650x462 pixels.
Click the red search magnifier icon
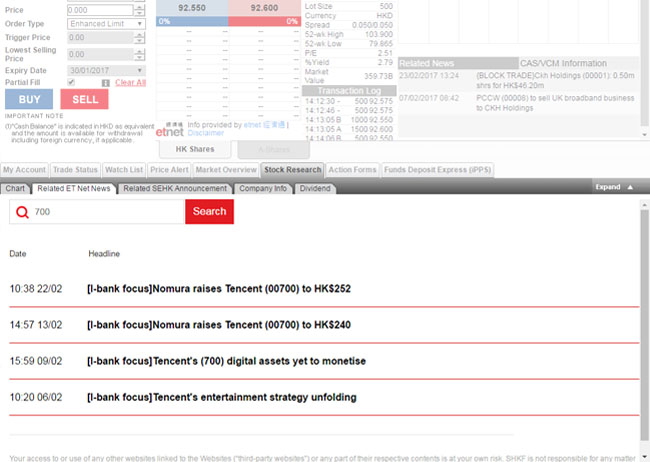pyautogui.click(x=22, y=212)
